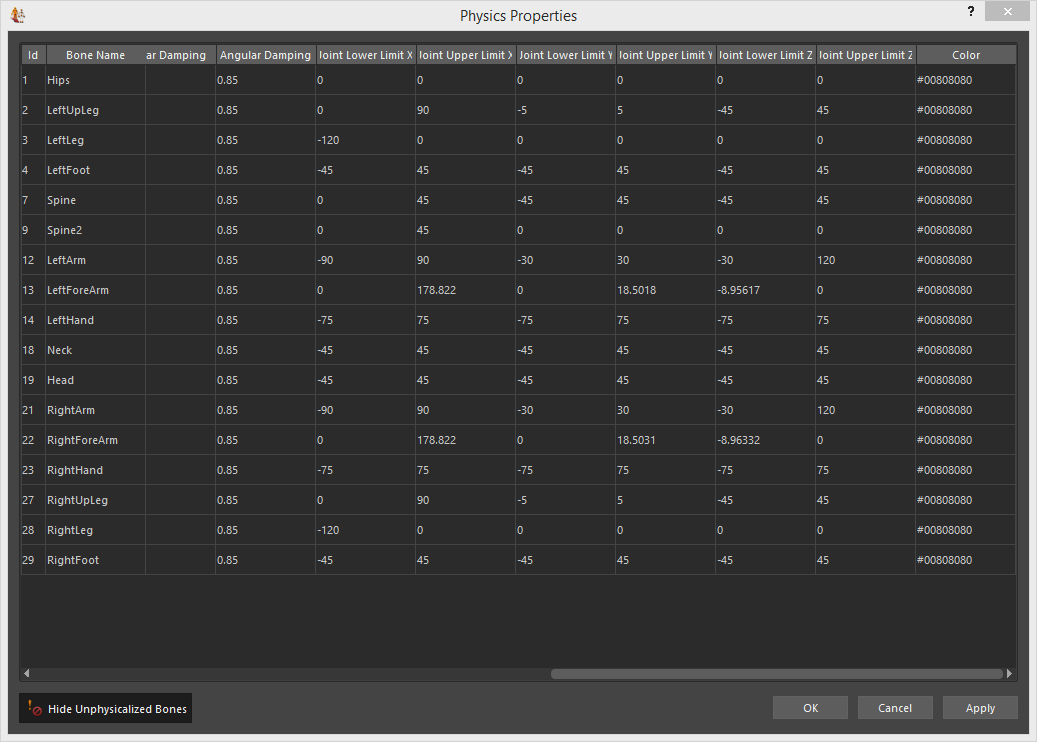Click the Joint Upper Limit X header
Image resolution: width=1037 pixels, height=742 pixels.
[x=465, y=55]
